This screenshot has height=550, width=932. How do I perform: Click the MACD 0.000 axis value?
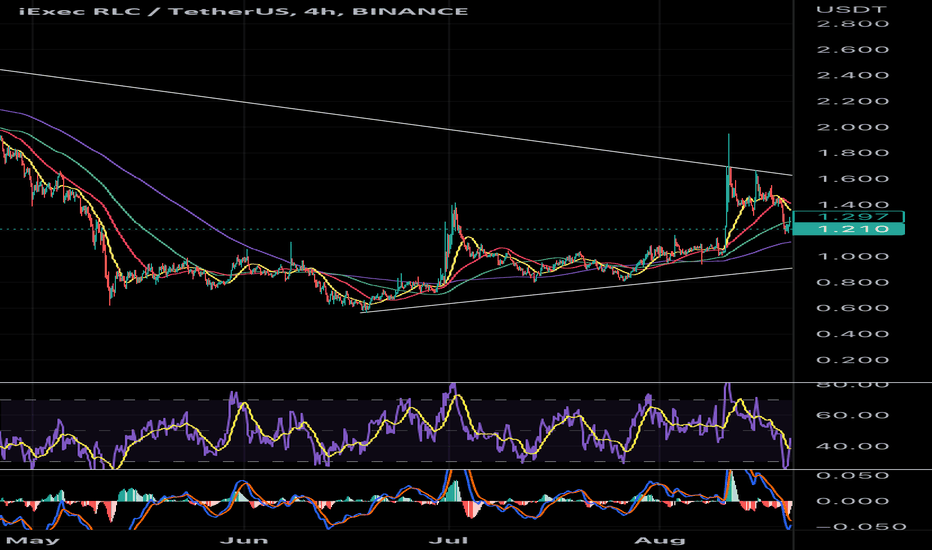[852, 501]
